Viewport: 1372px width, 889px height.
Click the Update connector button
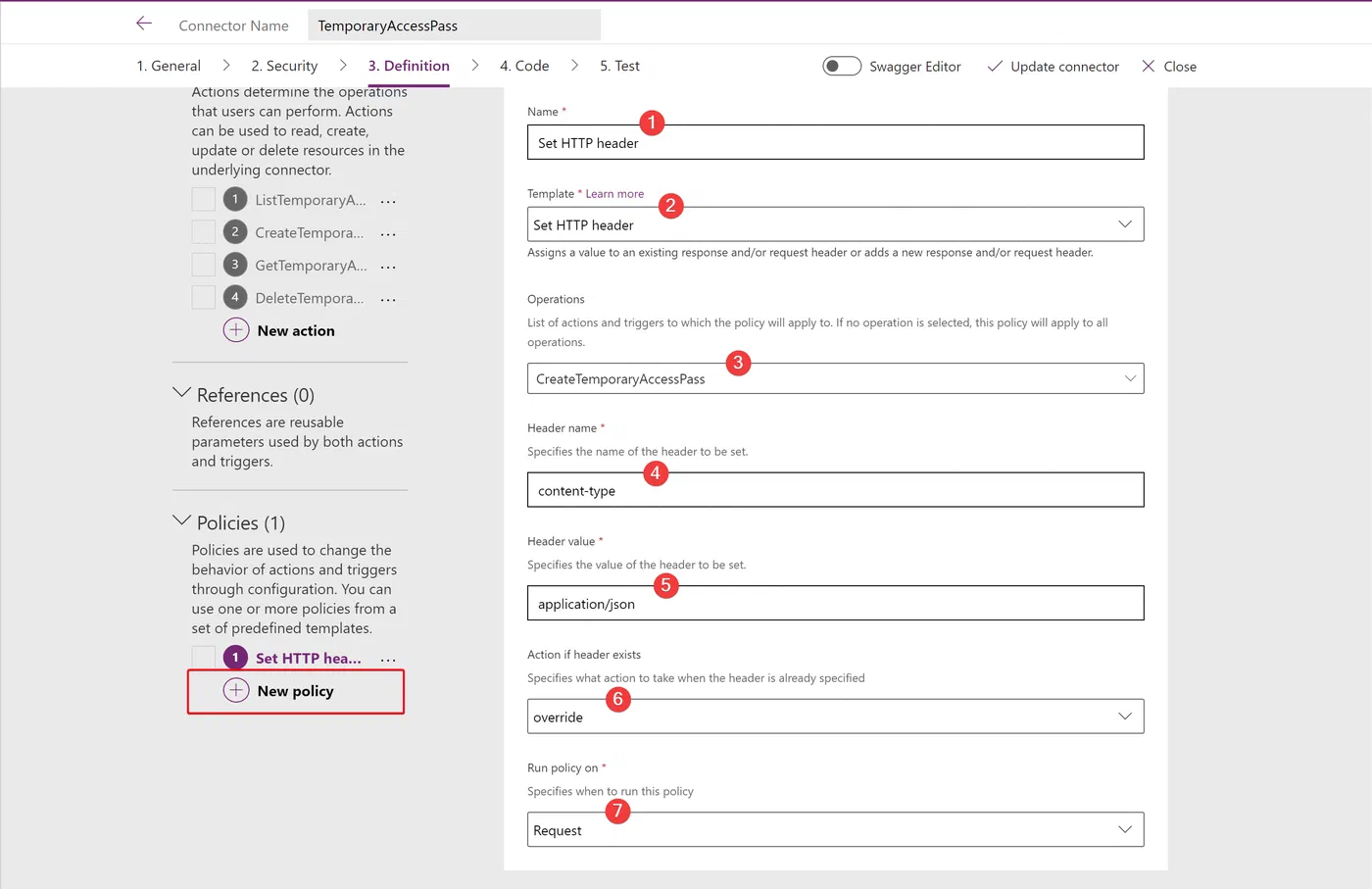1053,66
